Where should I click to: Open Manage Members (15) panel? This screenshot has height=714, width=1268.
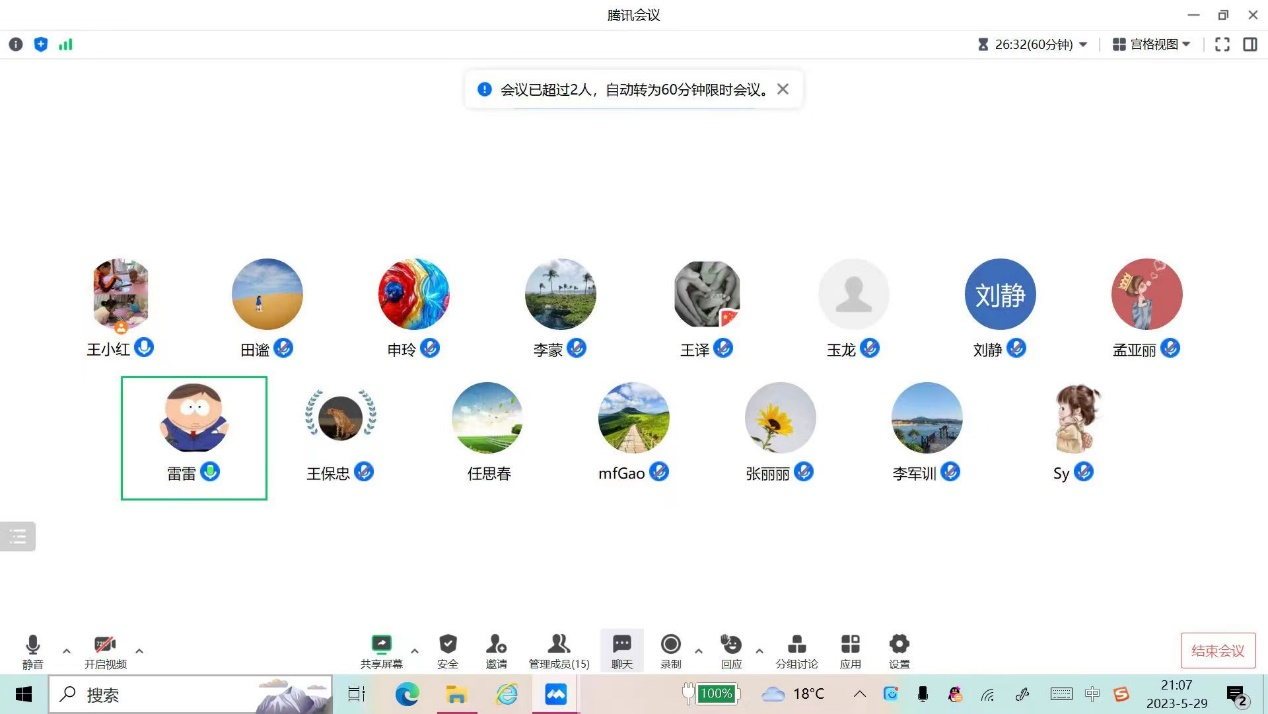tap(559, 645)
